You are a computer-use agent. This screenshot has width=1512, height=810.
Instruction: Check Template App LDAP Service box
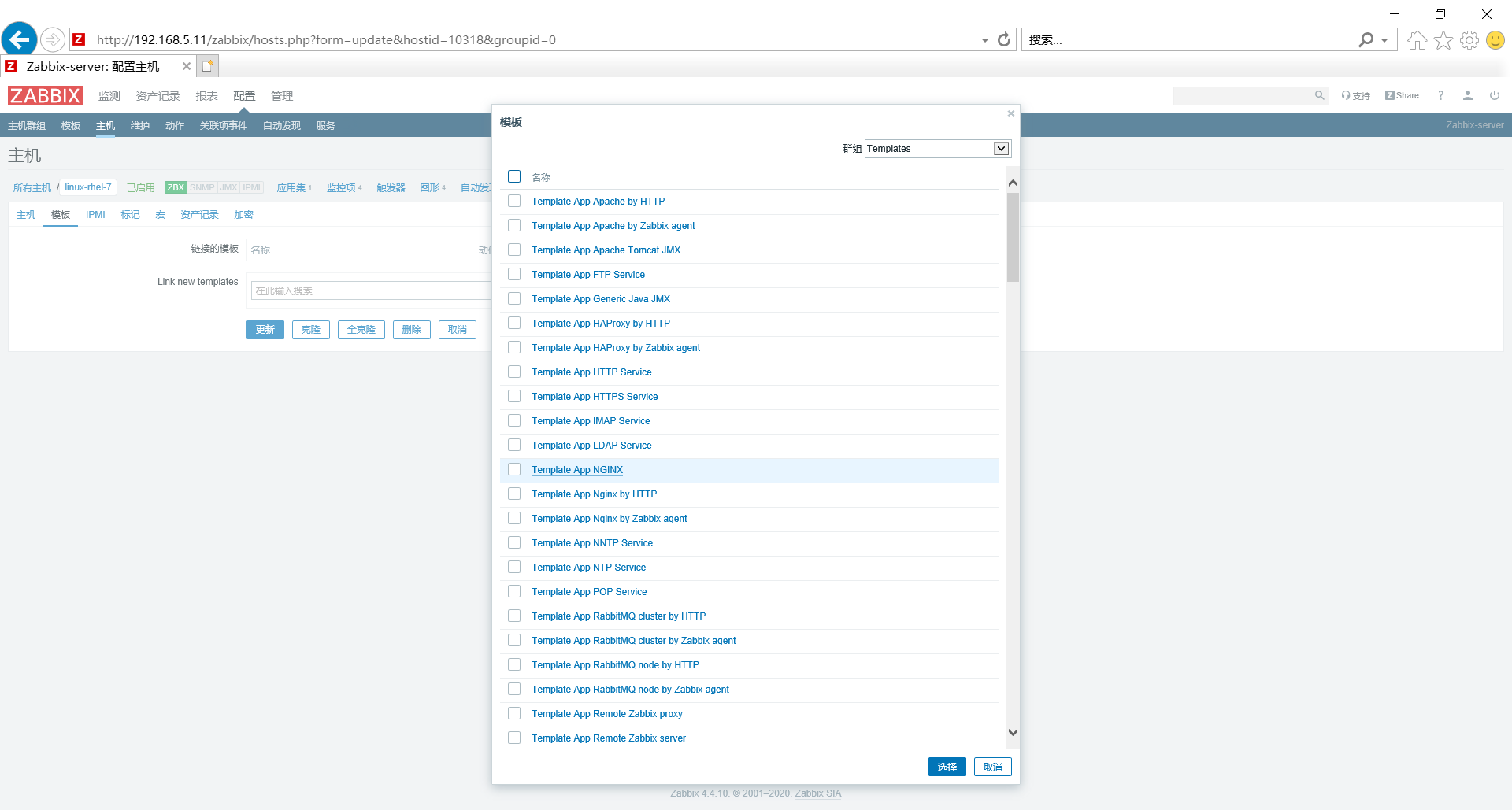(514, 445)
